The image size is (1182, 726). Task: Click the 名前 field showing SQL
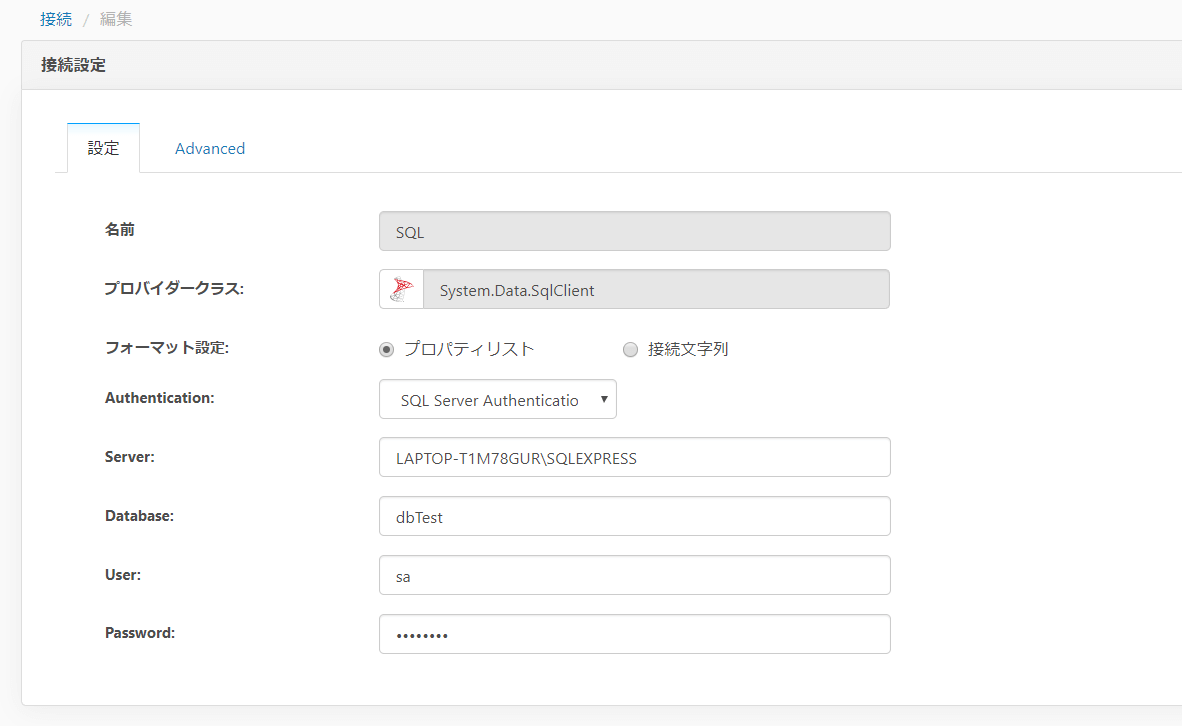tap(634, 231)
